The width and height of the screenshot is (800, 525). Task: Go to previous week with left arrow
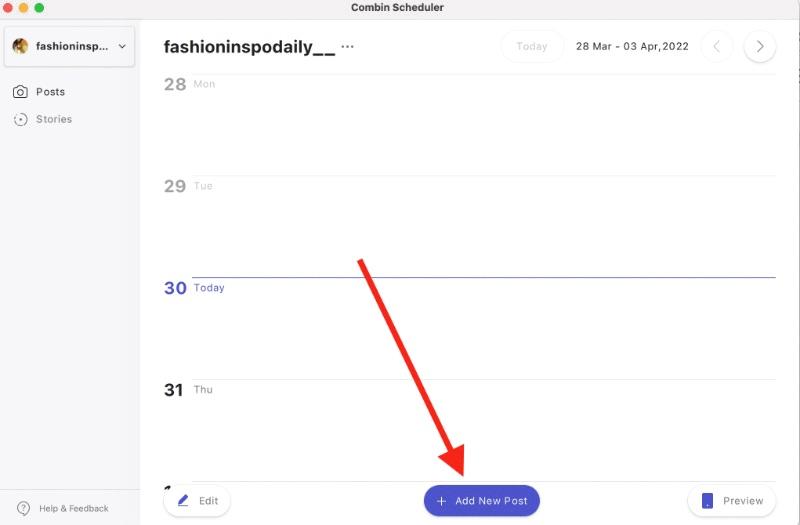coord(717,46)
